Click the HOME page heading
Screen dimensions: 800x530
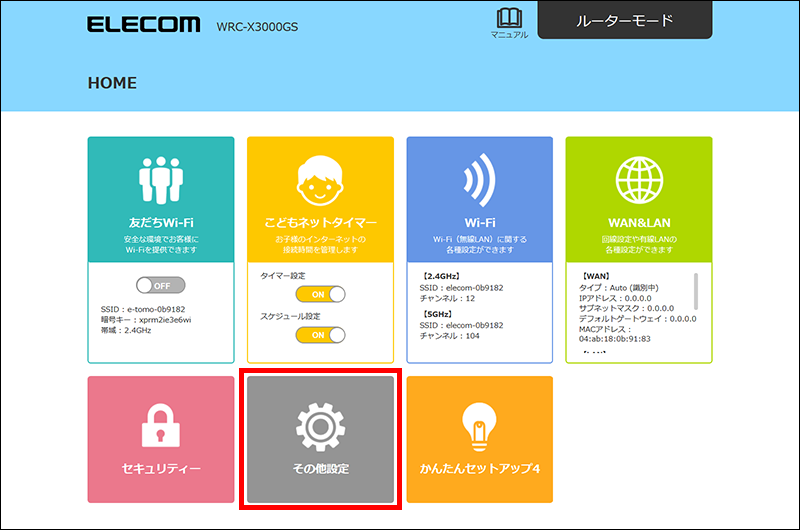pyautogui.click(x=112, y=83)
